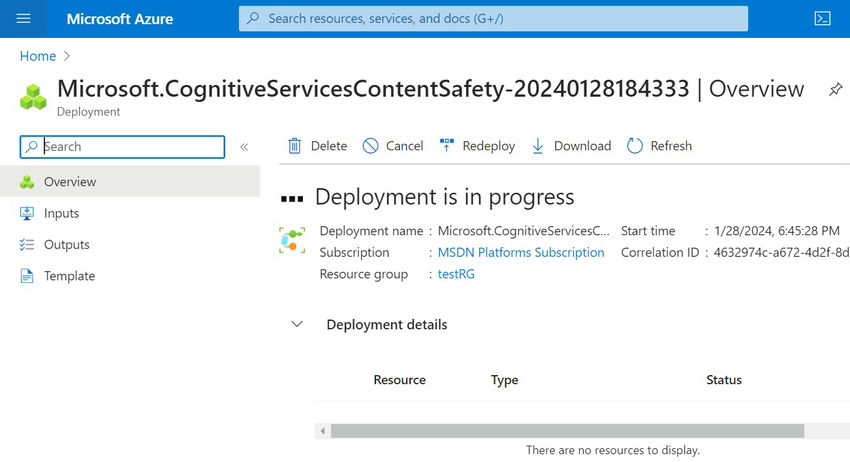Open MSDN Platforms Subscription link
Image resolution: width=850 pixels, height=462 pixels.
click(521, 253)
